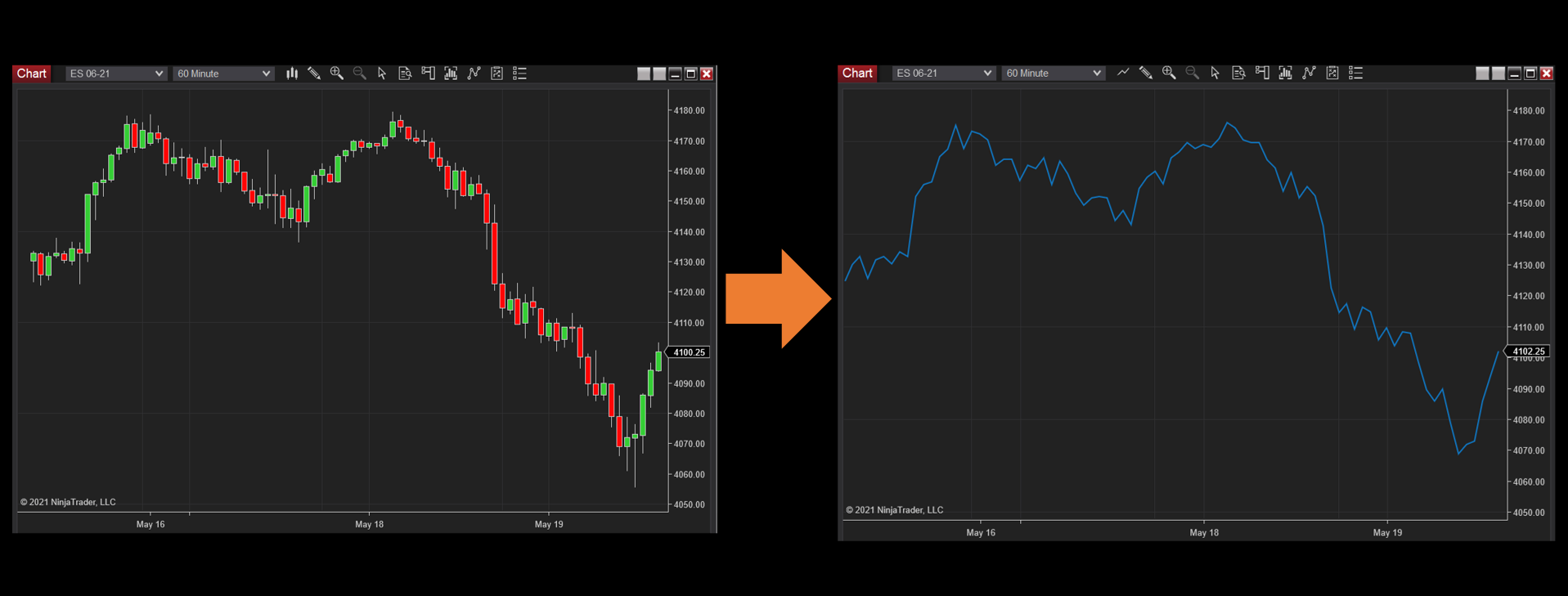Open indicators icon in line chart window

1309,73
